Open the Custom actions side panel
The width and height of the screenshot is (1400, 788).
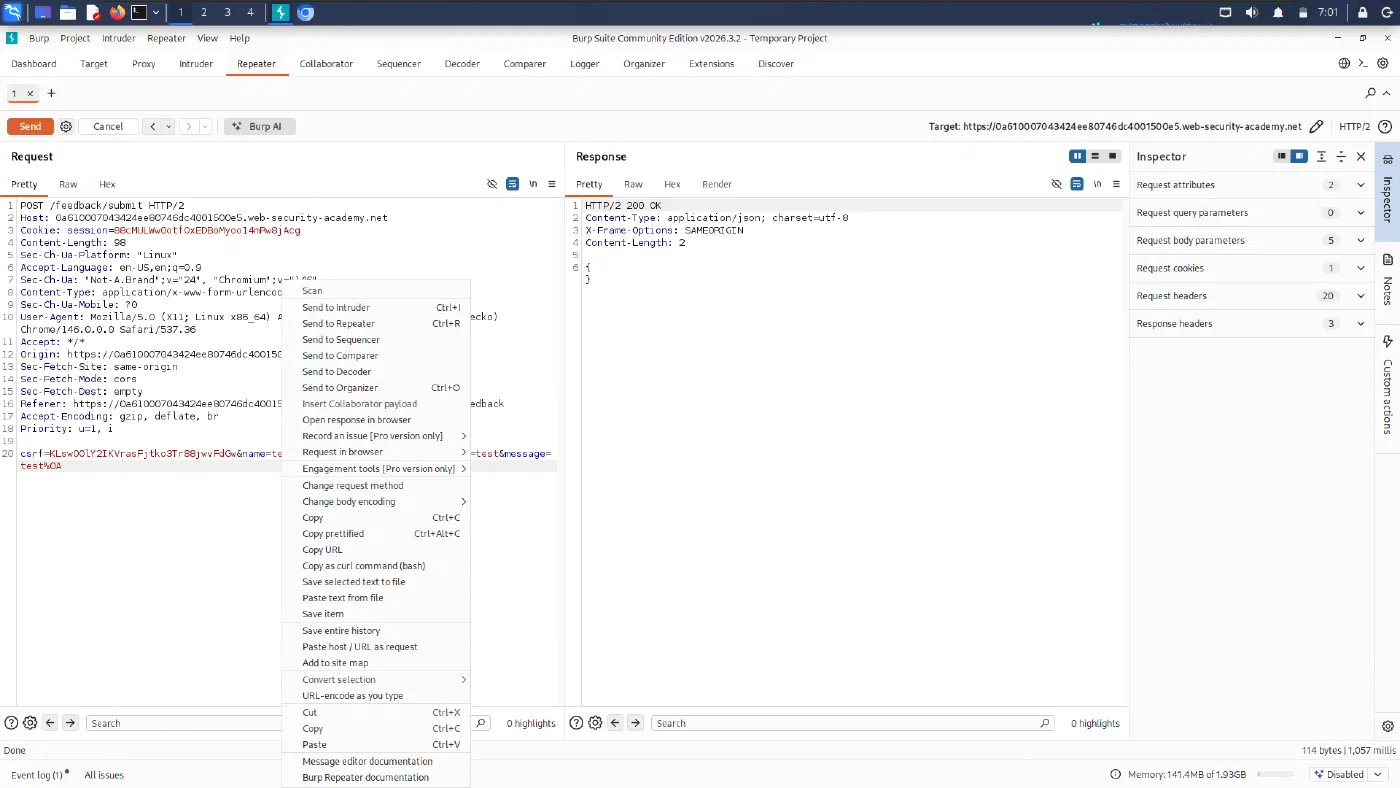[x=1387, y=386]
